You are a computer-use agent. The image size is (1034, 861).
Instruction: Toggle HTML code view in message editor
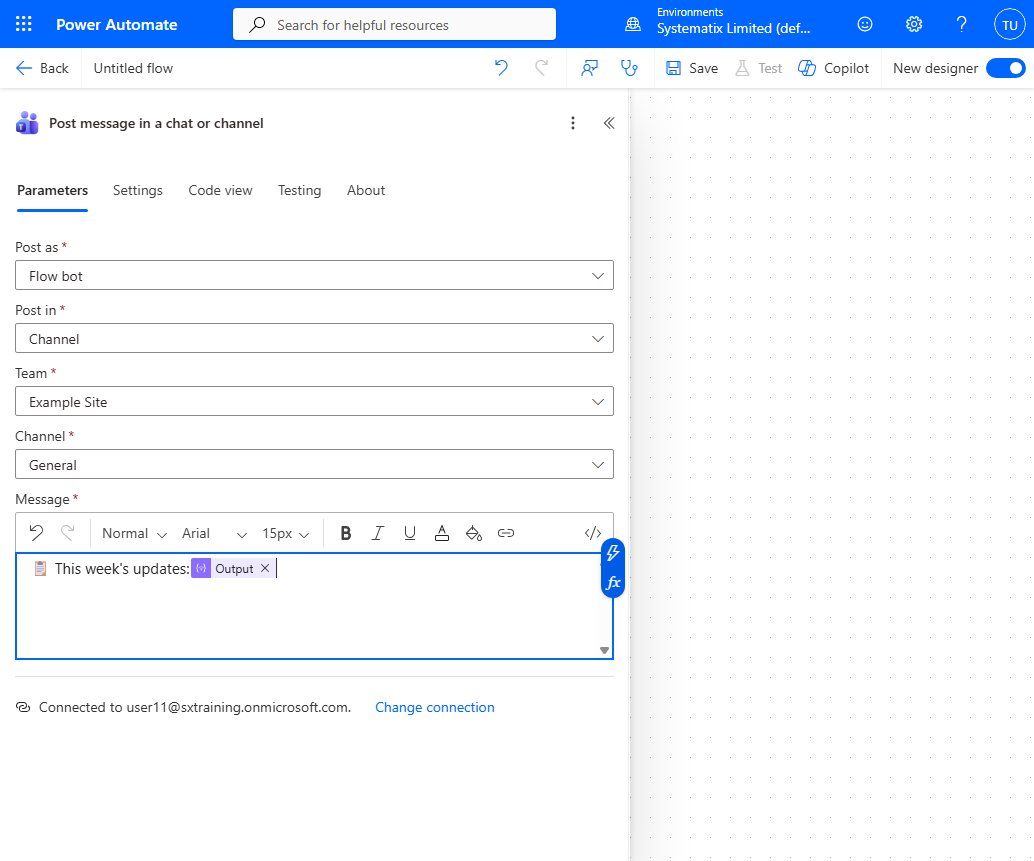click(x=593, y=533)
